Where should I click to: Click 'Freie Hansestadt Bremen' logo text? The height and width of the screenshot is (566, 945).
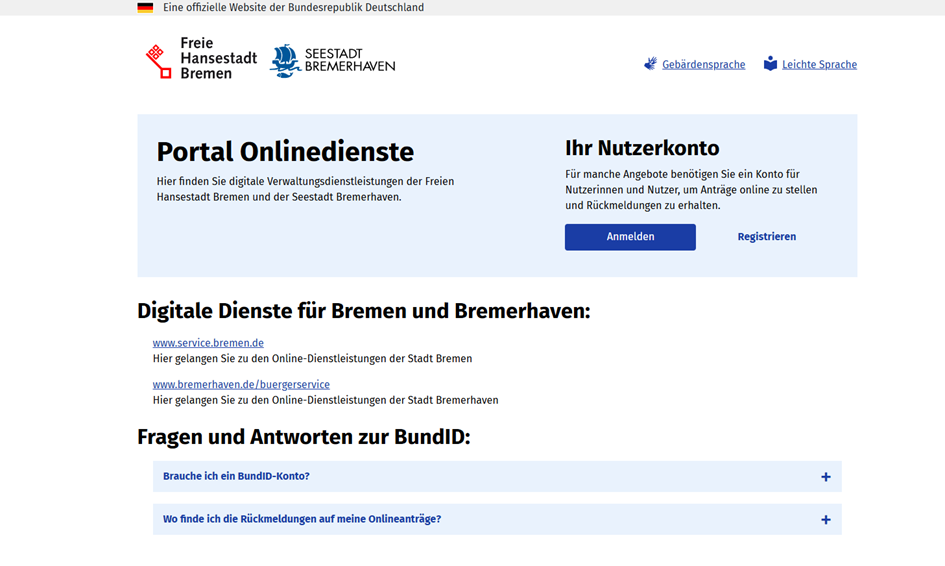[x=219, y=58]
